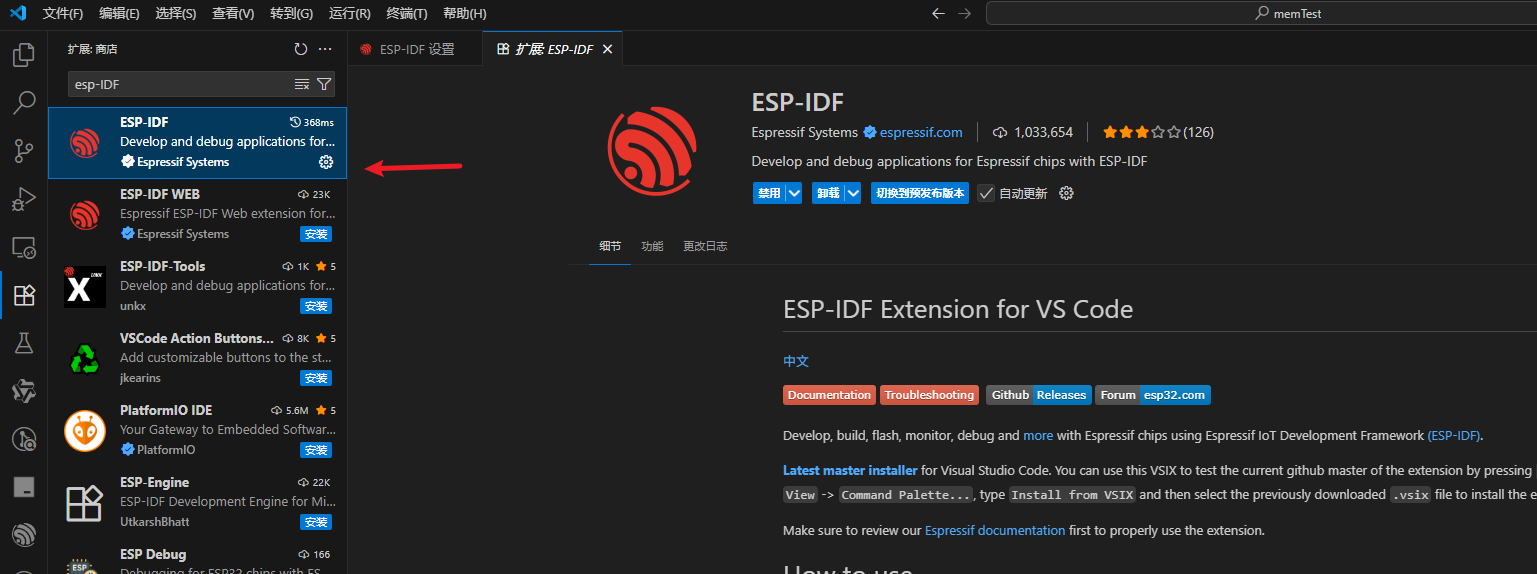Open the 更改日志 changelog tab

click(705, 246)
